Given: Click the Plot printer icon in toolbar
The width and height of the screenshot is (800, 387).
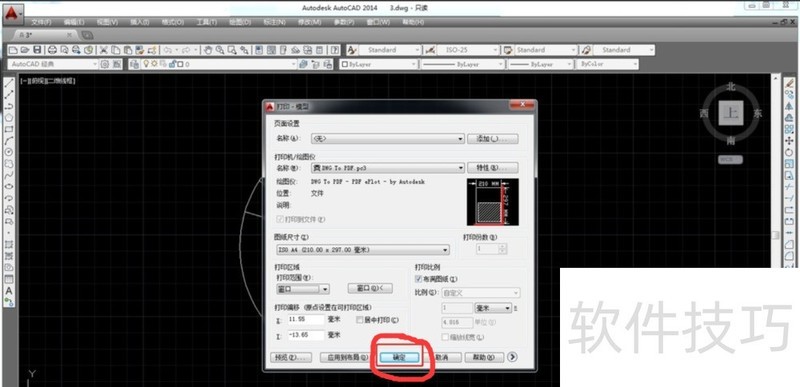Looking at the screenshot, I should click(x=52, y=50).
